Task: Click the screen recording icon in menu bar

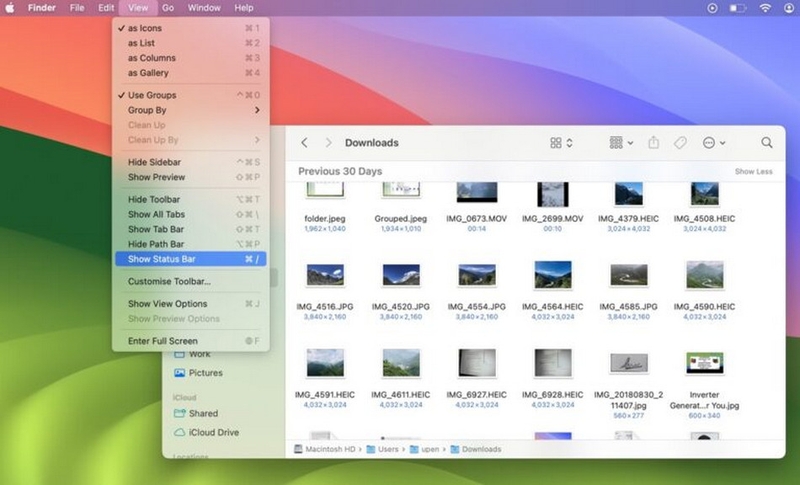Action: (x=712, y=8)
